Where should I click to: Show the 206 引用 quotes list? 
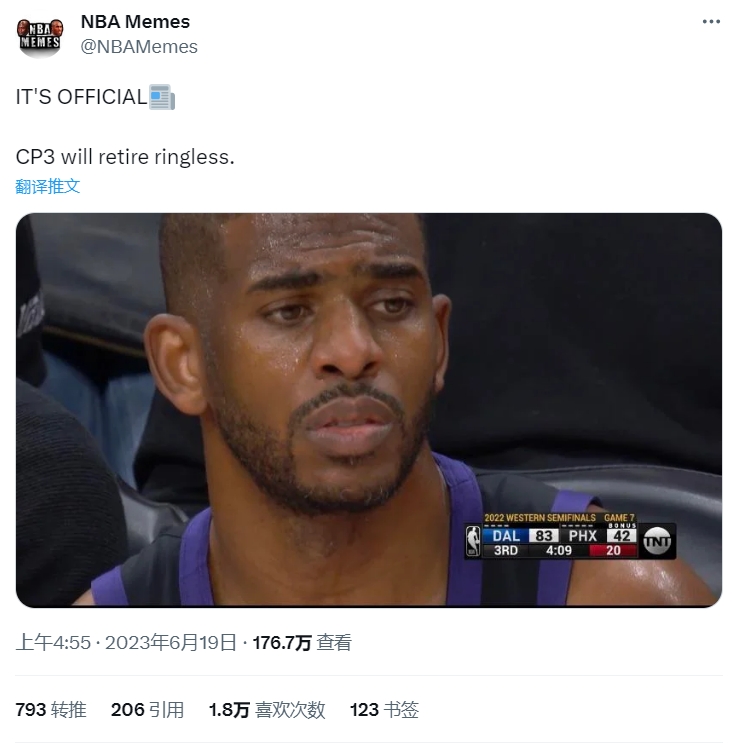(147, 710)
